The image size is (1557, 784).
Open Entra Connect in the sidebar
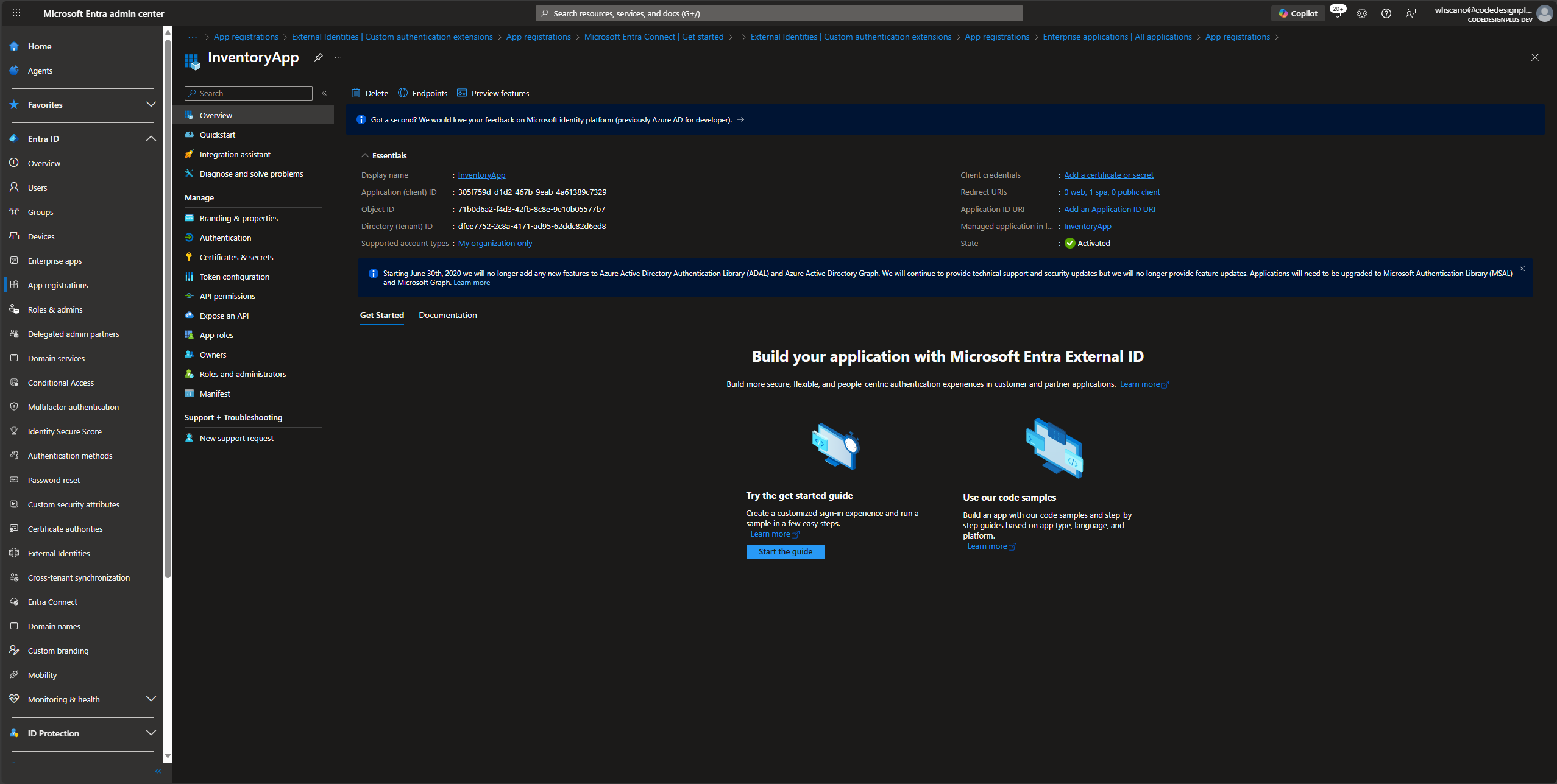(x=52, y=602)
